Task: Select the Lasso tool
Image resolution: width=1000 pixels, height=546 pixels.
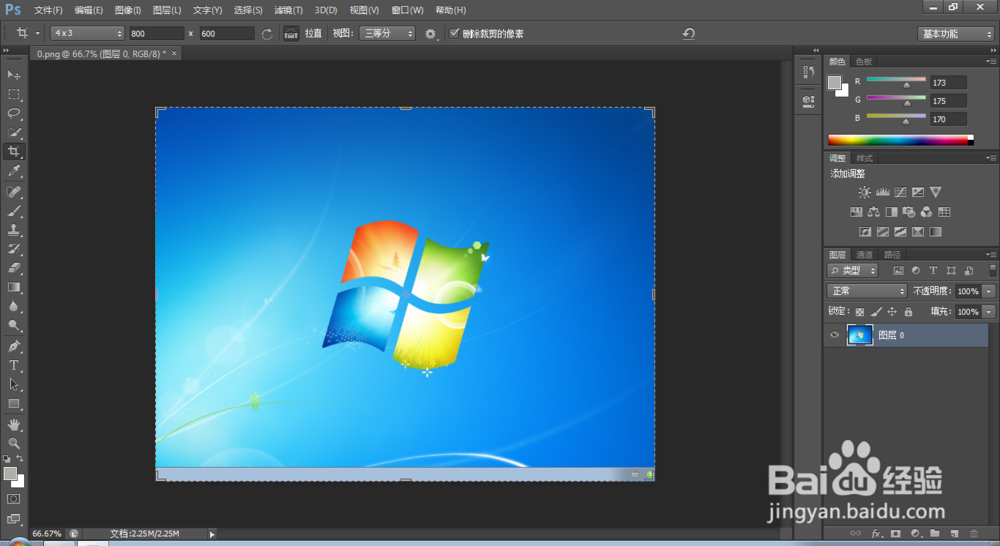Action: pyautogui.click(x=13, y=114)
